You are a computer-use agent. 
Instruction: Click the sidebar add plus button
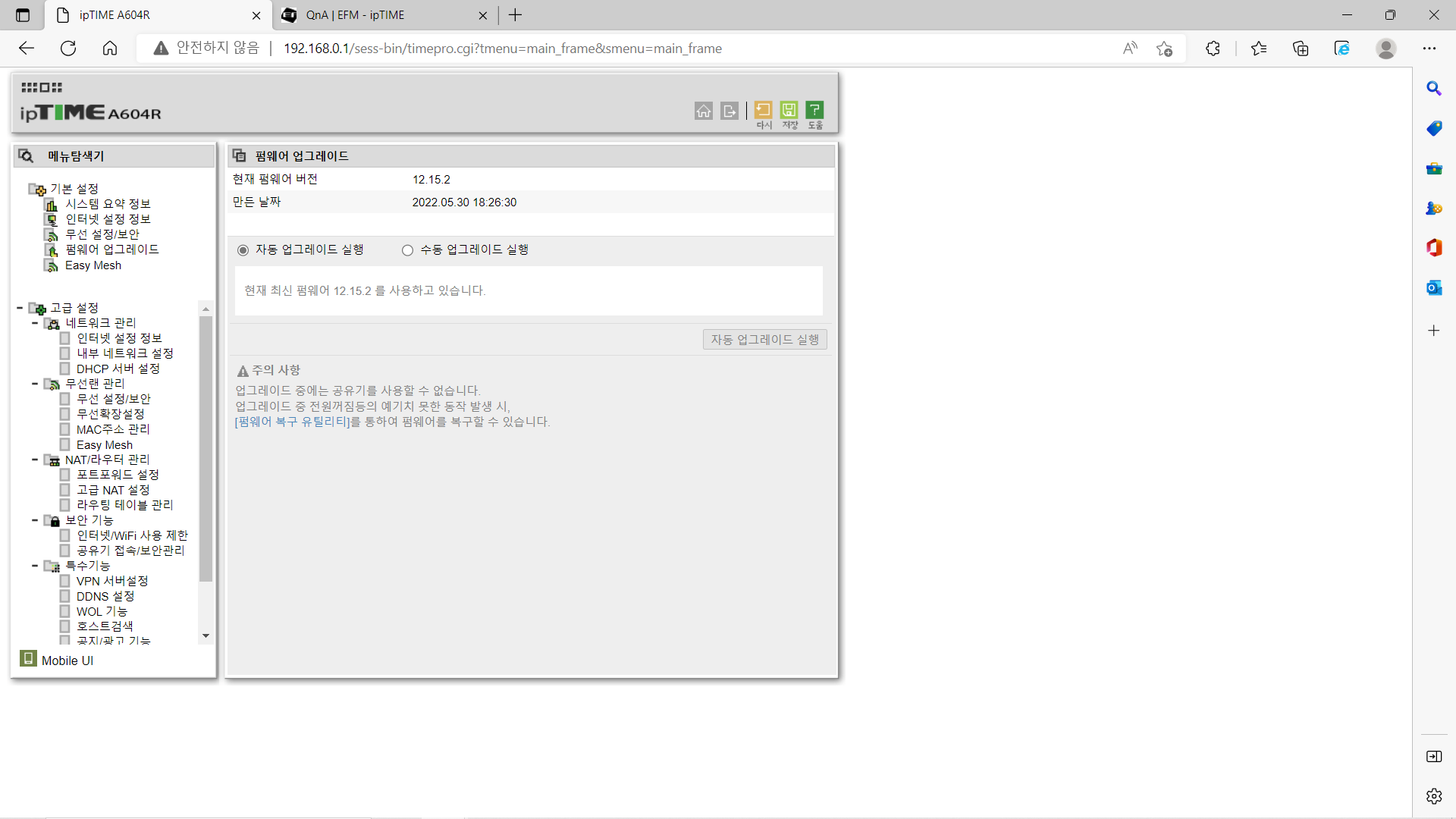(x=1434, y=331)
